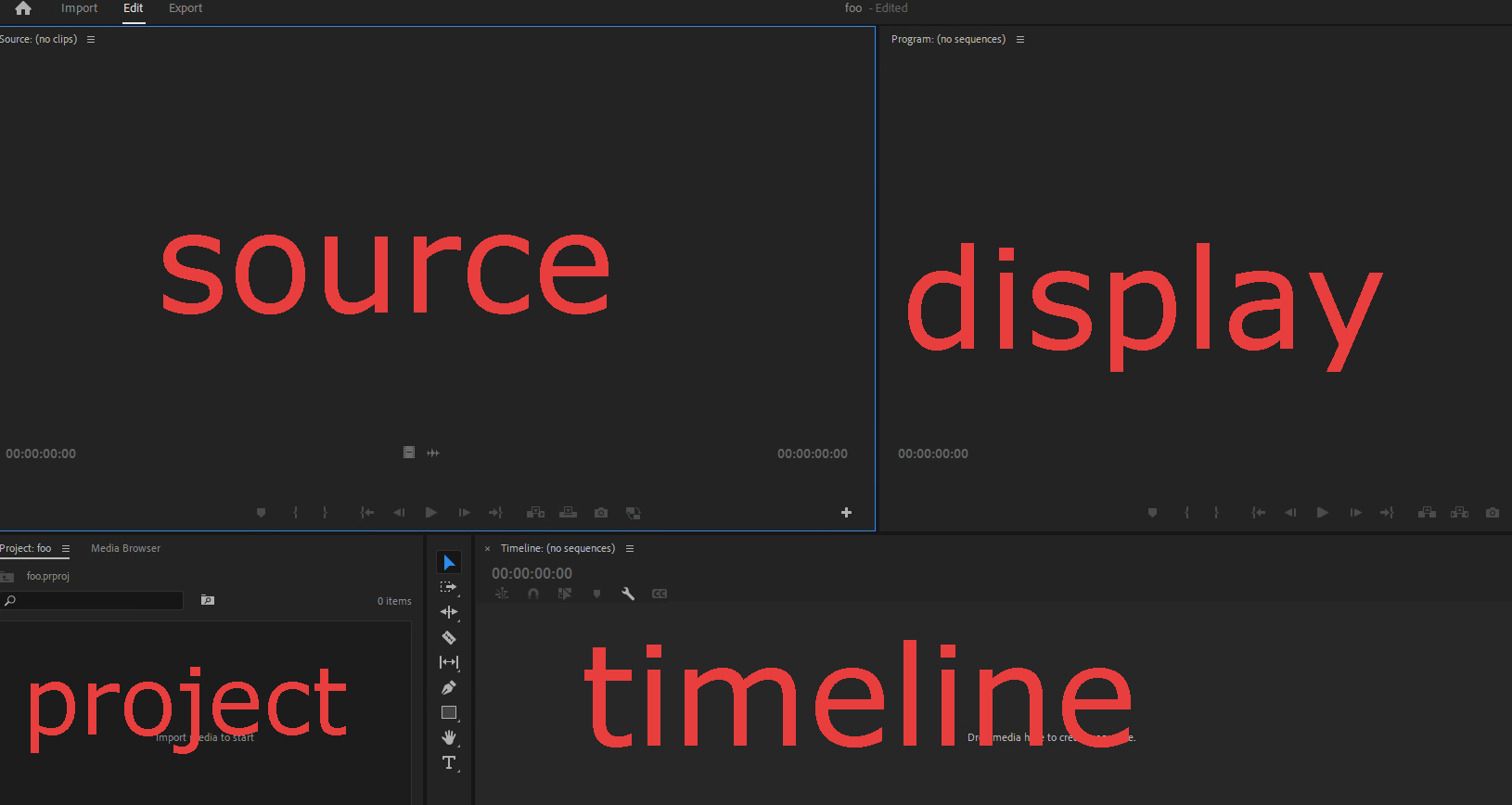Open timeline display settings wrench

click(x=628, y=594)
